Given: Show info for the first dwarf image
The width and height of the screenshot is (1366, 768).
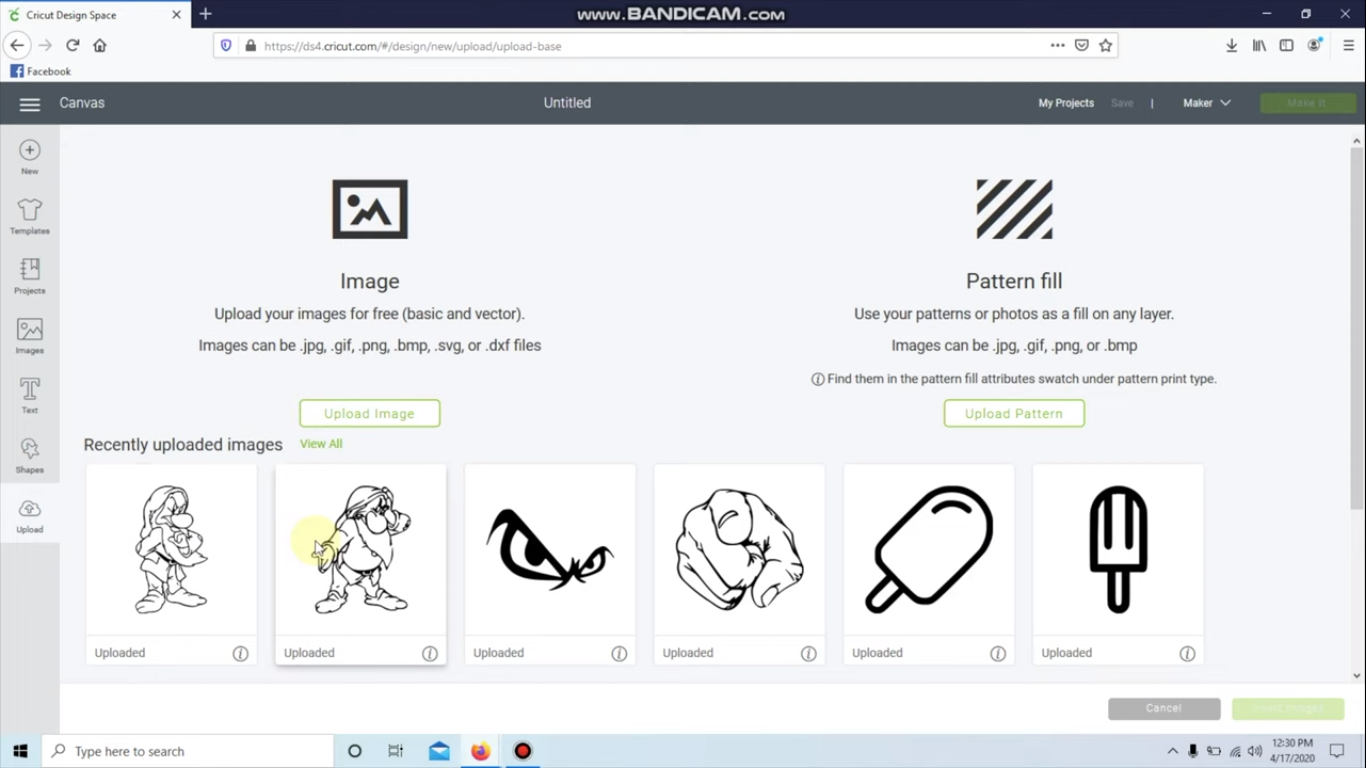Looking at the screenshot, I should (x=240, y=653).
